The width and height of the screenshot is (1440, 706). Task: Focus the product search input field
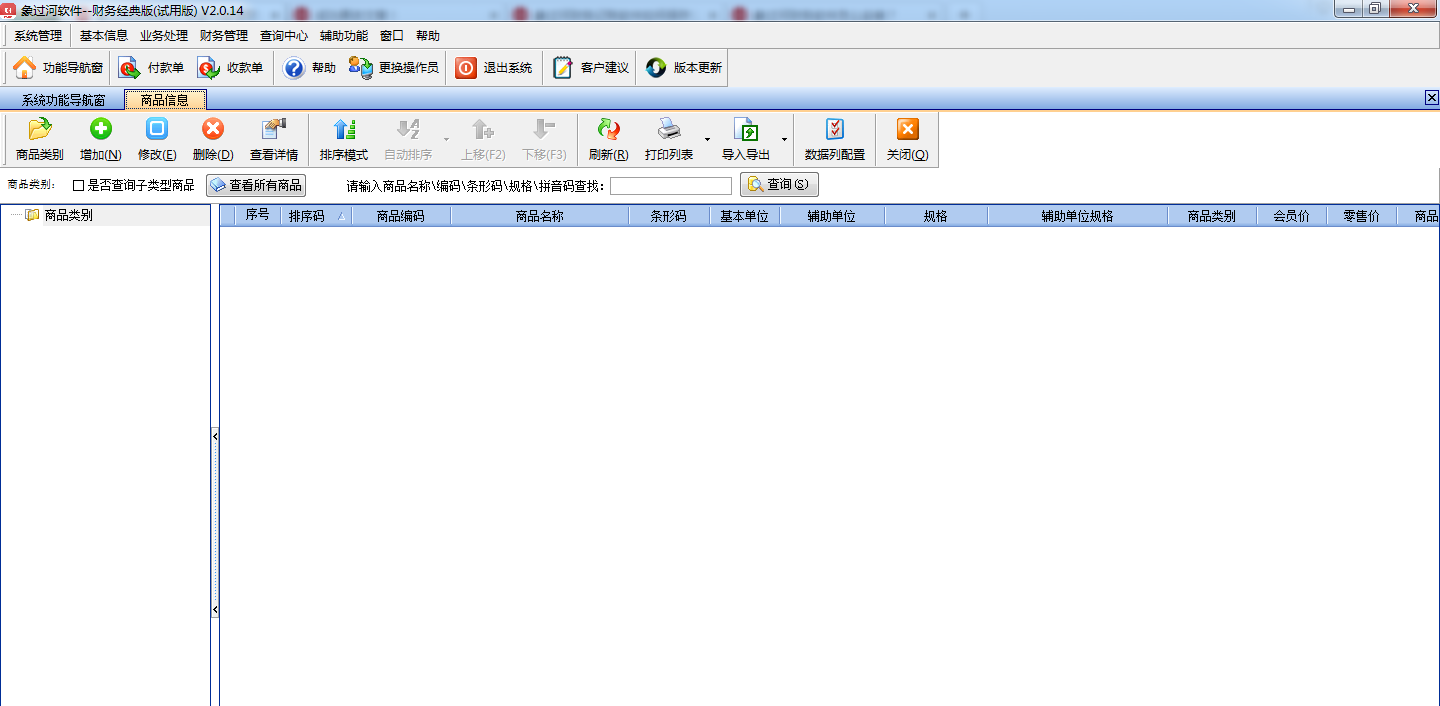click(671, 186)
